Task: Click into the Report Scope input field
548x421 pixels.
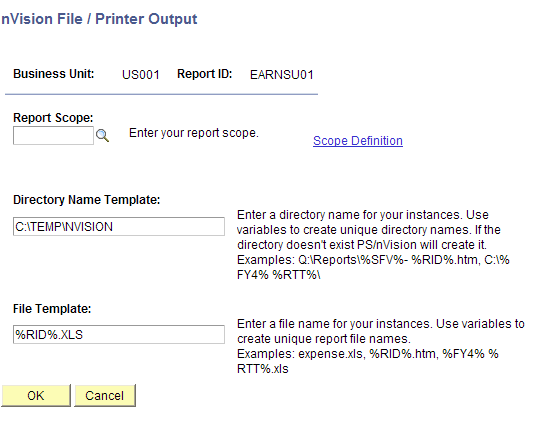Action: pos(53,136)
